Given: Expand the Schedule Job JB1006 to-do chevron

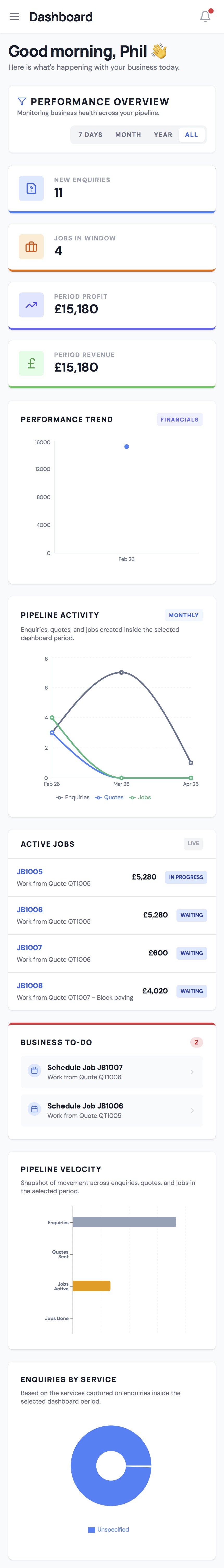Looking at the screenshot, I should tap(192, 1110).
